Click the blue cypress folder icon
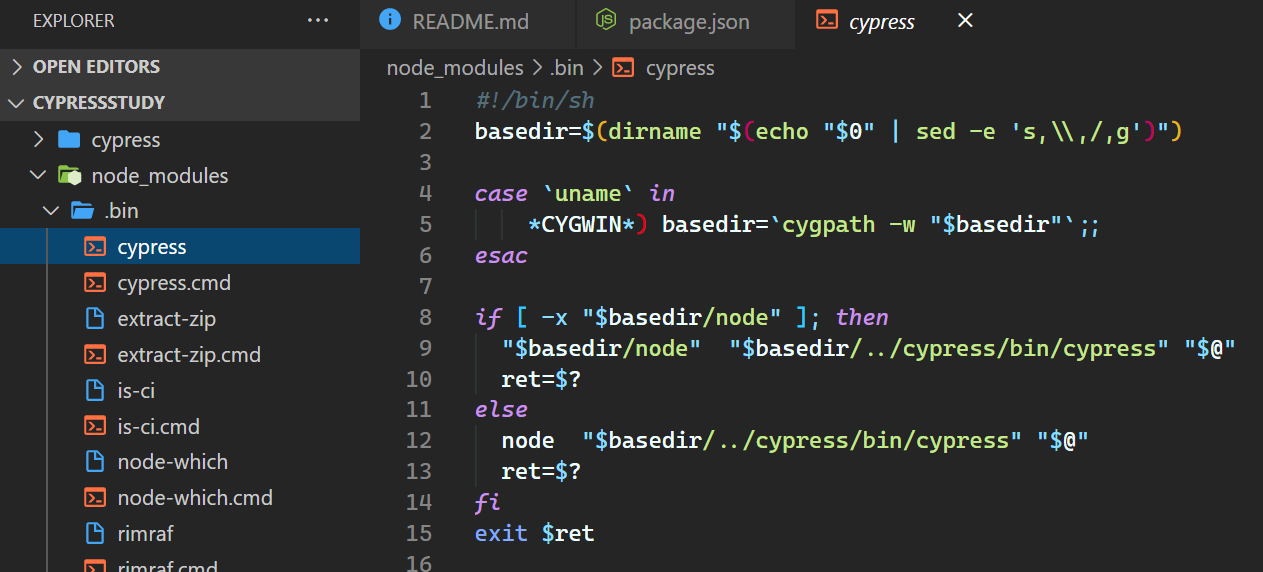 69,139
